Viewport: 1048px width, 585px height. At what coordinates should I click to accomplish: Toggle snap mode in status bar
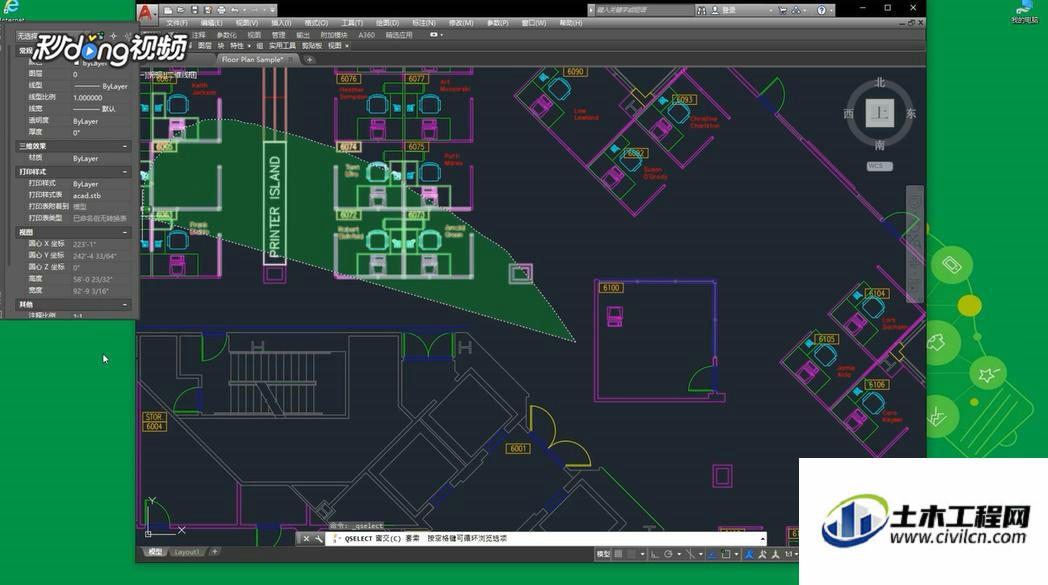631,554
